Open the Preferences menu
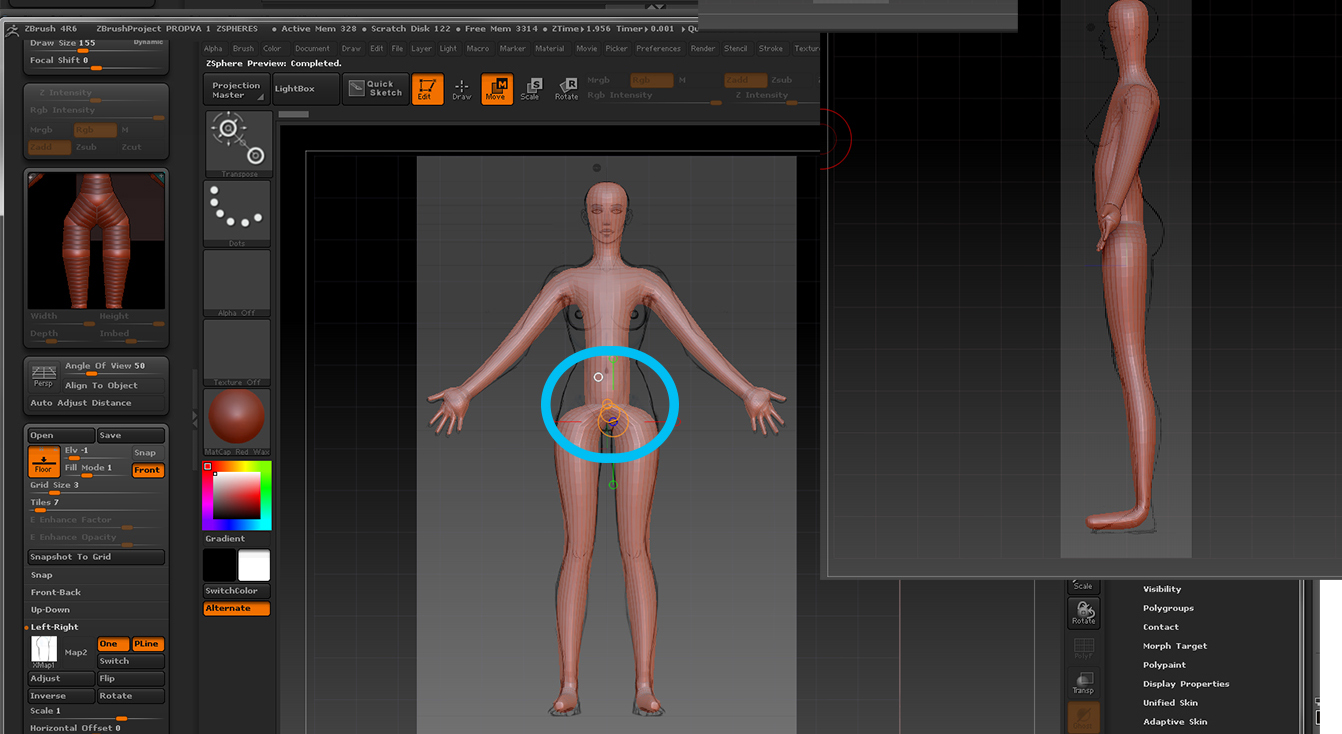 (x=658, y=48)
